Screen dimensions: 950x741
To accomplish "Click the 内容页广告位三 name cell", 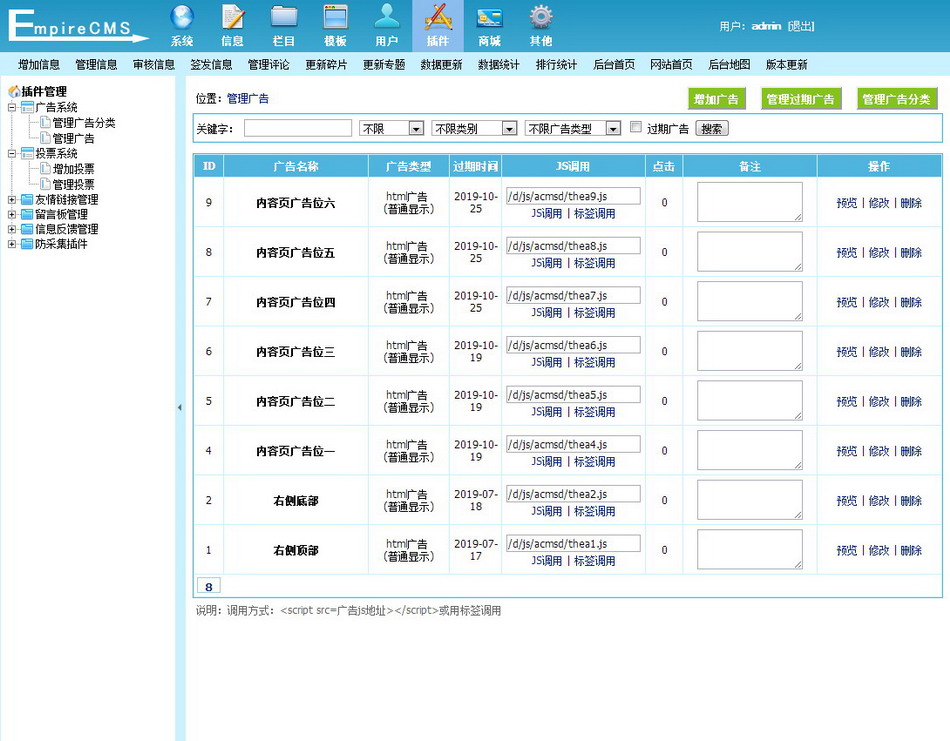I will point(296,352).
